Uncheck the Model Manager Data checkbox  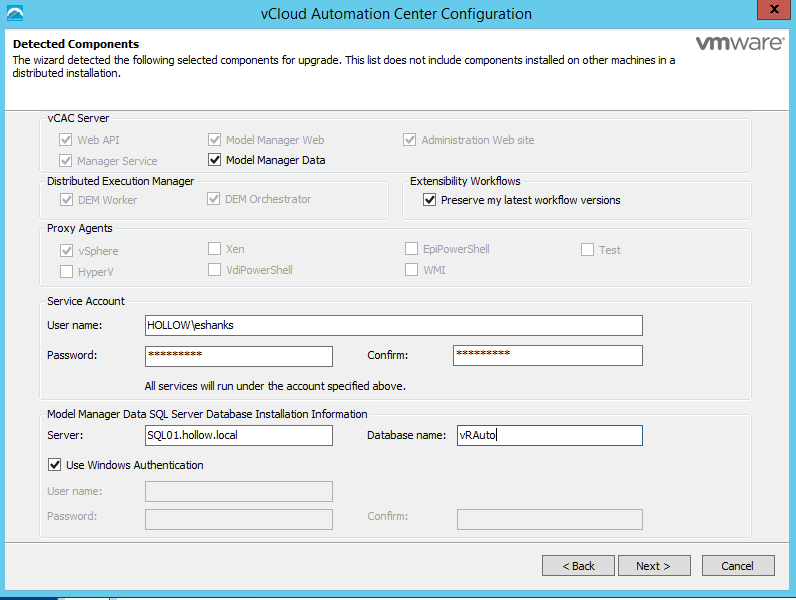tap(215, 160)
